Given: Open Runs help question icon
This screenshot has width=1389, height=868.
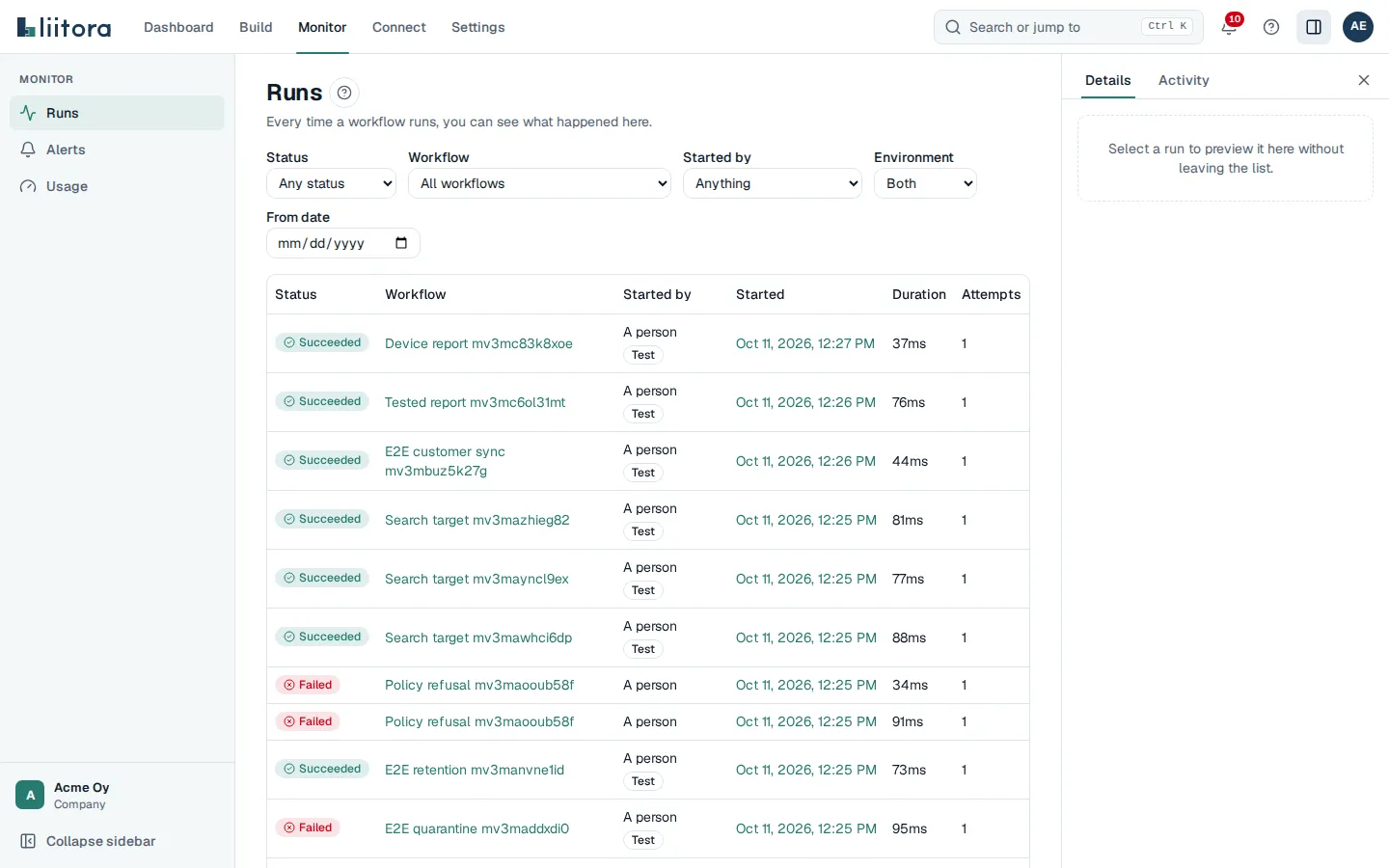Looking at the screenshot, I should pyautogui.click(x=344, y=93).
